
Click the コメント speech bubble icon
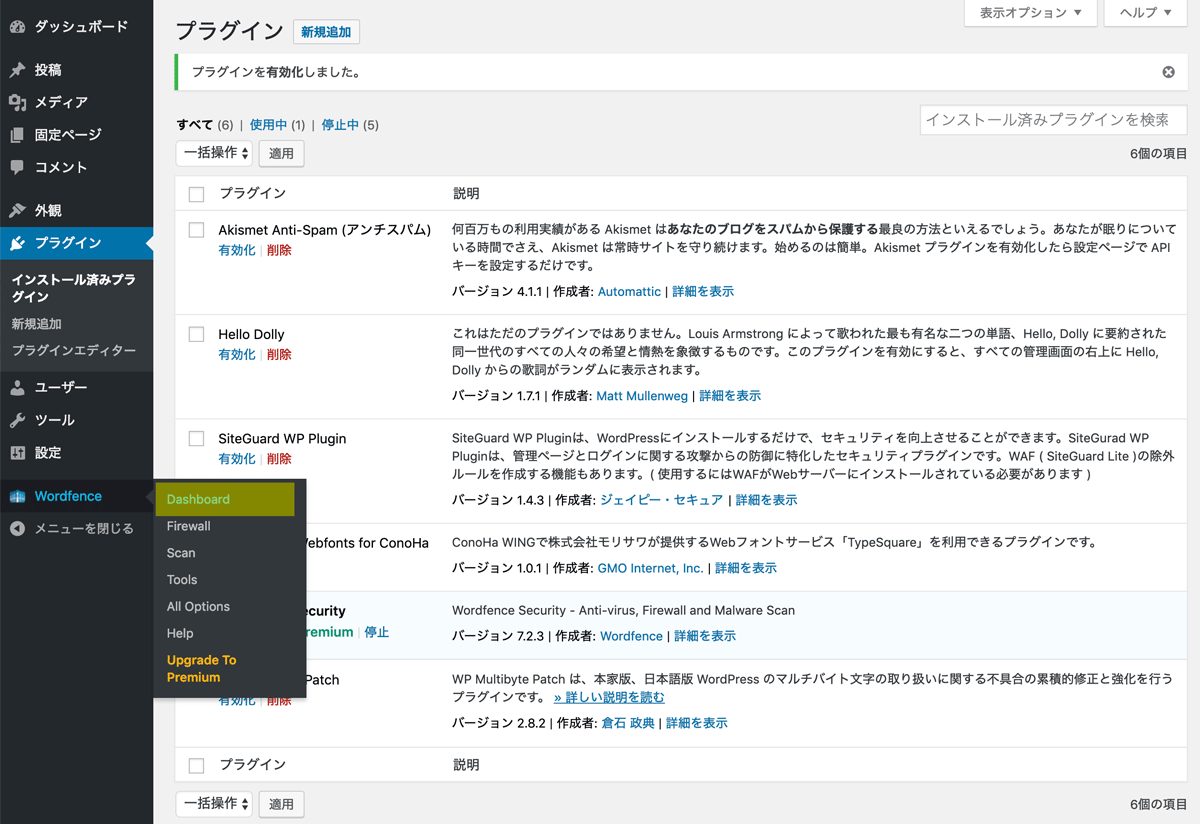(x=17, y=167)
